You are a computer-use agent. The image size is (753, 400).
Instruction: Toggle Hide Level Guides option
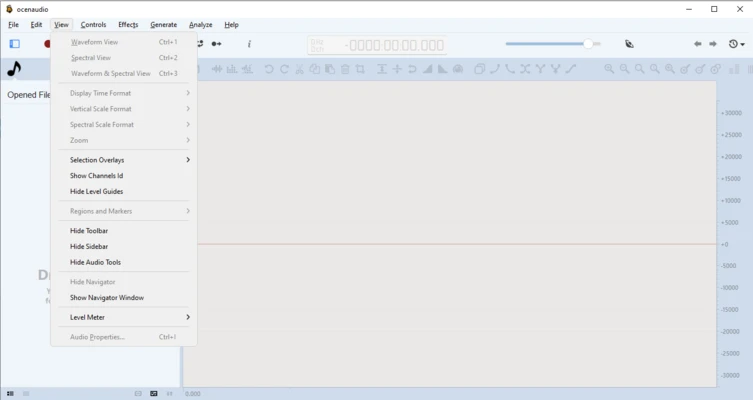pos(124,192)
